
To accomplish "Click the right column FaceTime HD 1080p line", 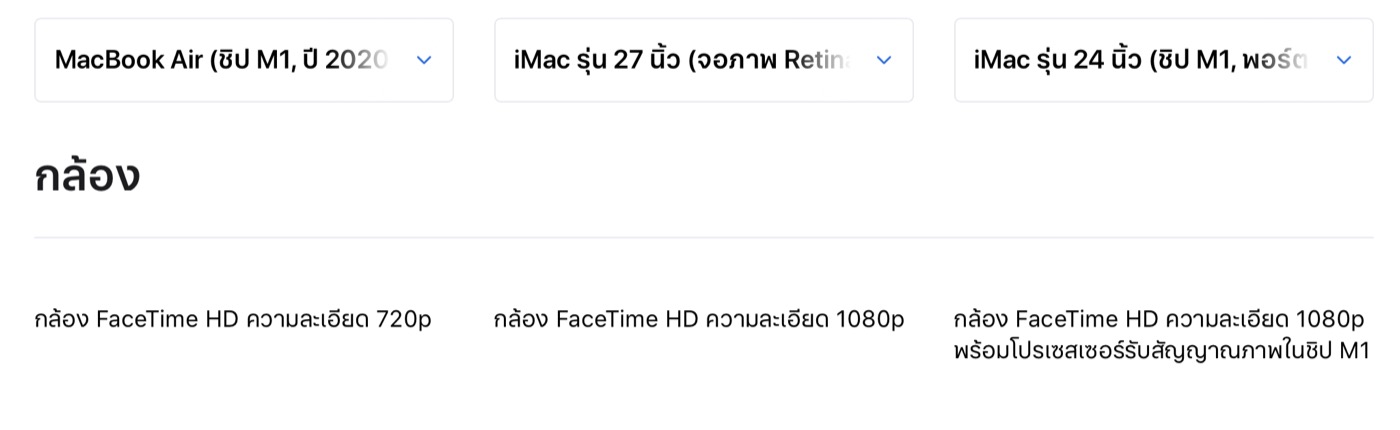I will [1159, 320].
